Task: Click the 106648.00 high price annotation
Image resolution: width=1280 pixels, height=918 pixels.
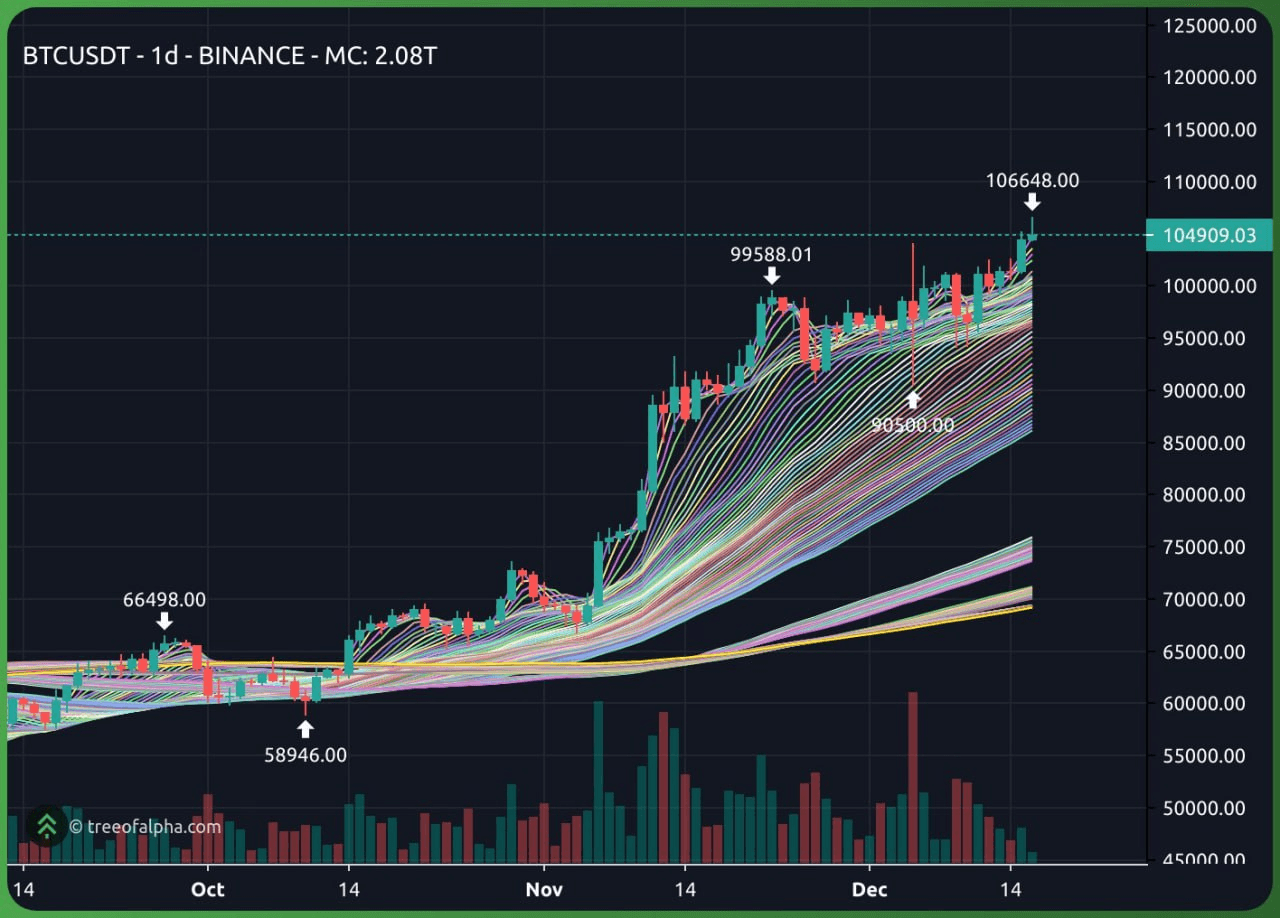Action: click(x=1032, y=181)
